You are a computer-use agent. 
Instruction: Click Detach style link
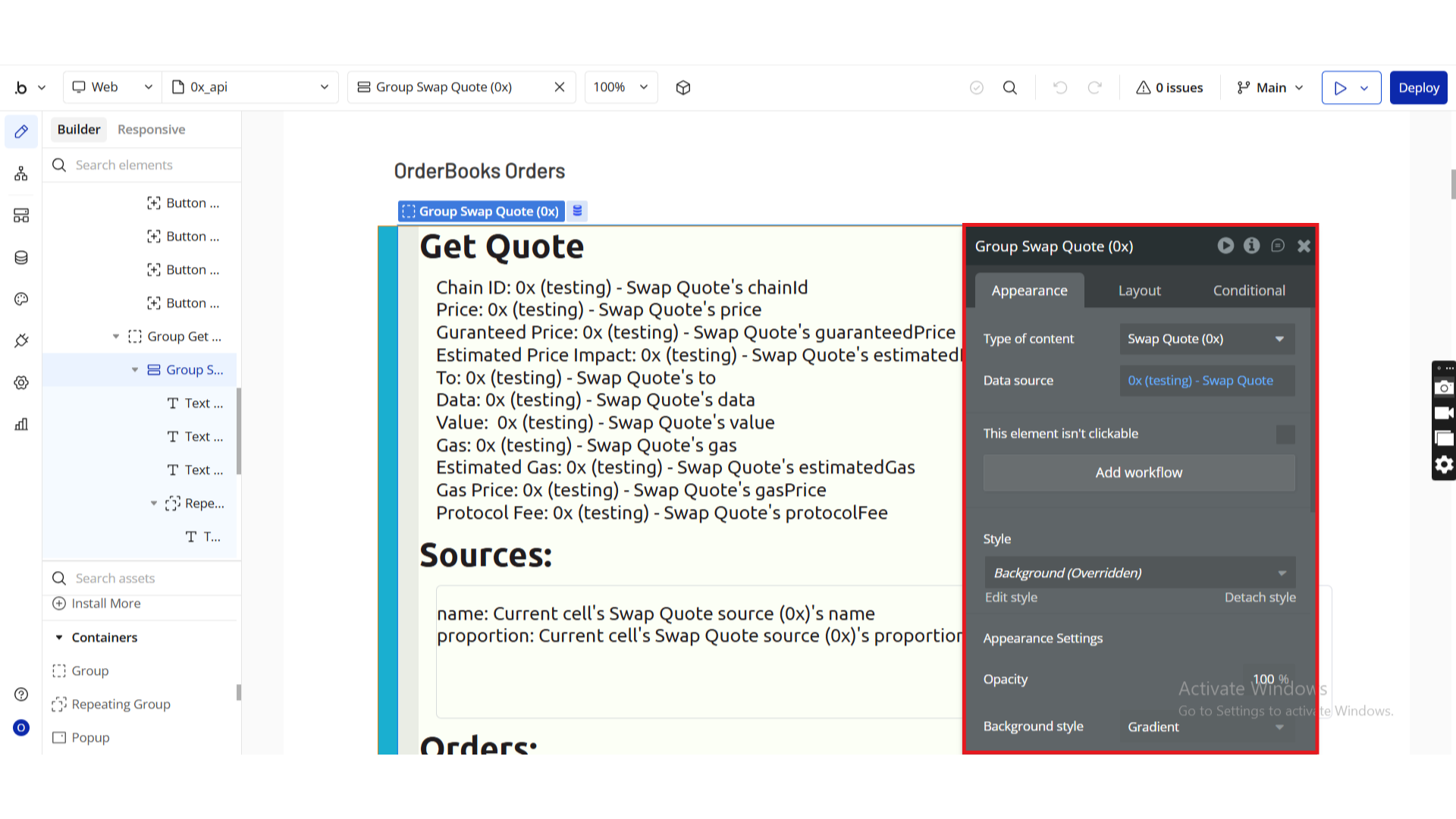tap(1260, 598)
